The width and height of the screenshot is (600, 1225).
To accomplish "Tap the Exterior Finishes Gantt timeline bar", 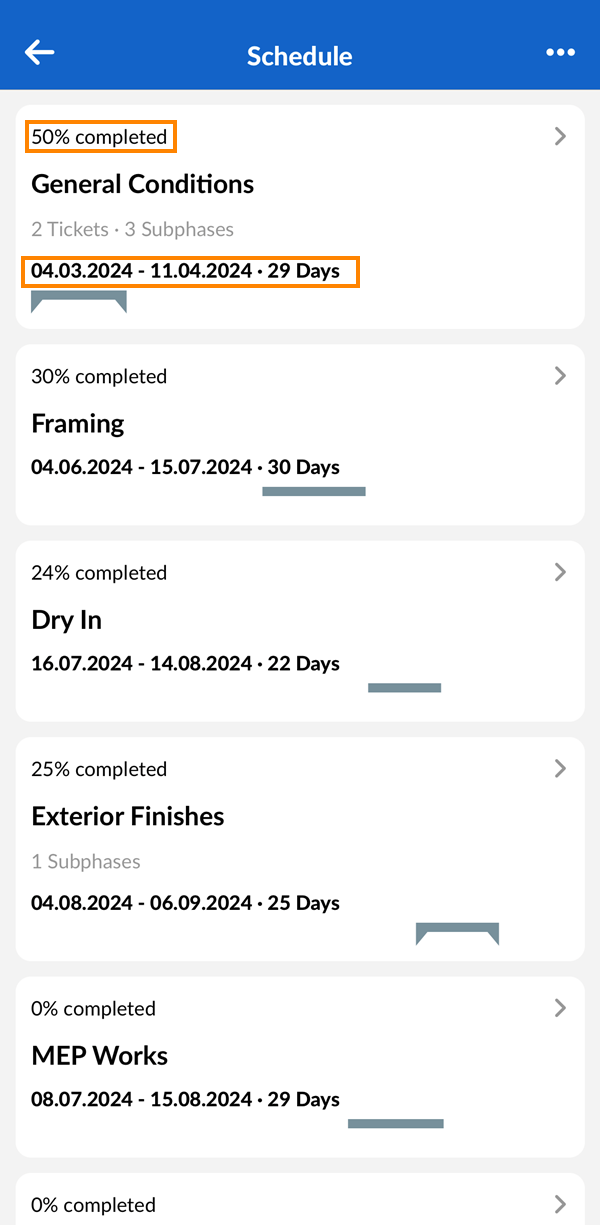I will (457, 930).
